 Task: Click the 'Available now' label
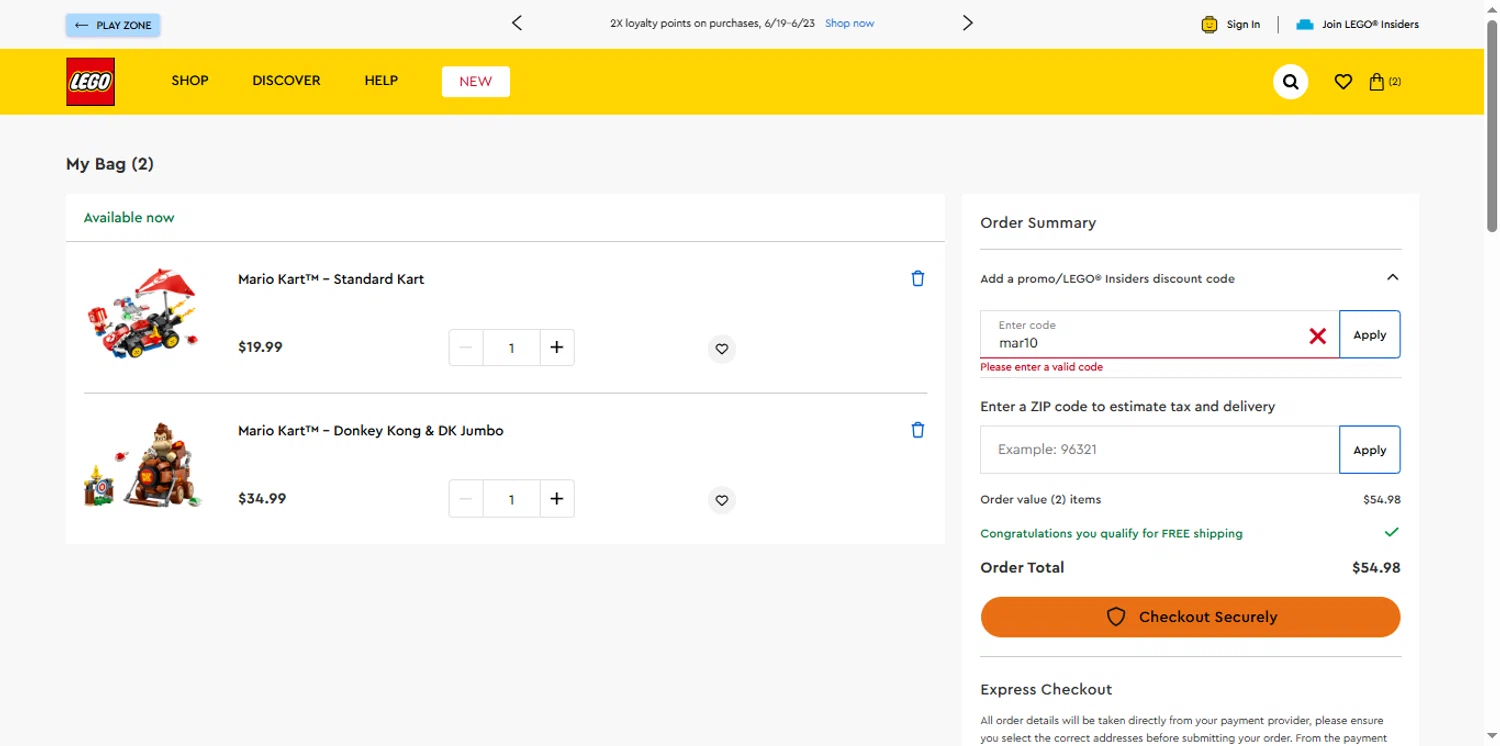pyautogui.click(x=129, y=218)
